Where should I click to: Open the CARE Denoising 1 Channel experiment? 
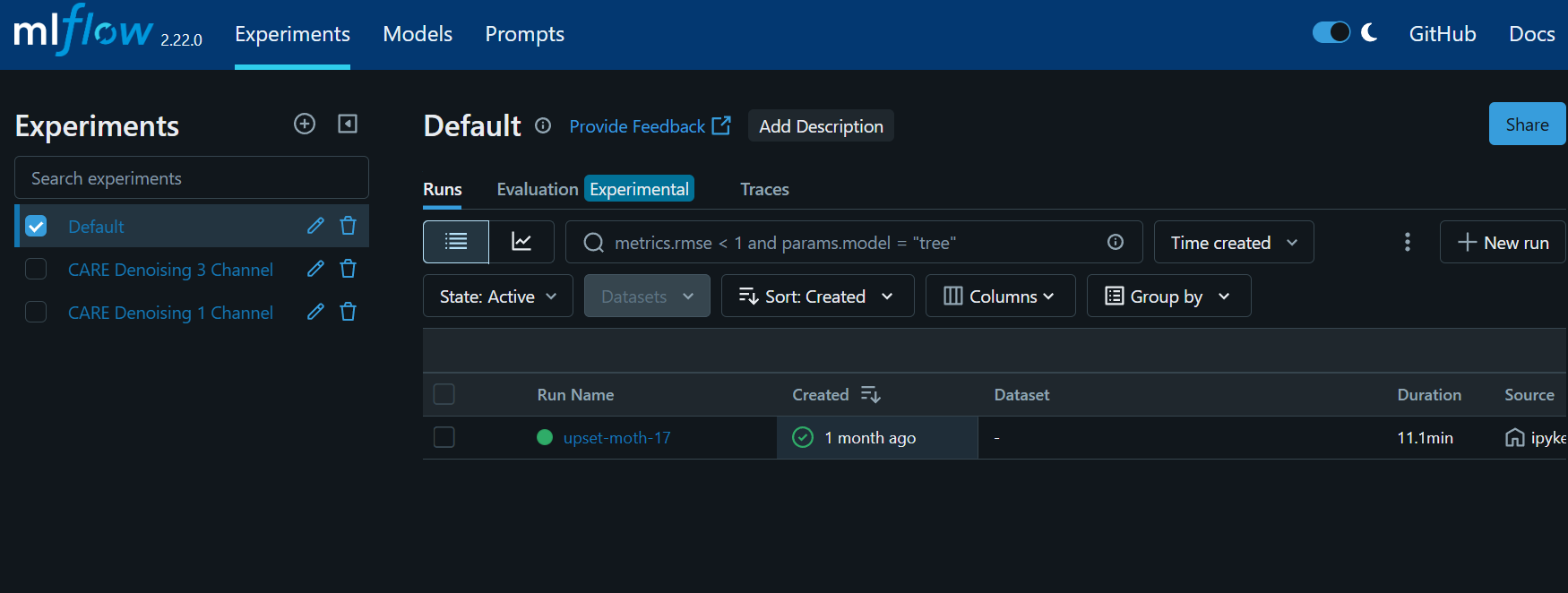click(170, 313)
